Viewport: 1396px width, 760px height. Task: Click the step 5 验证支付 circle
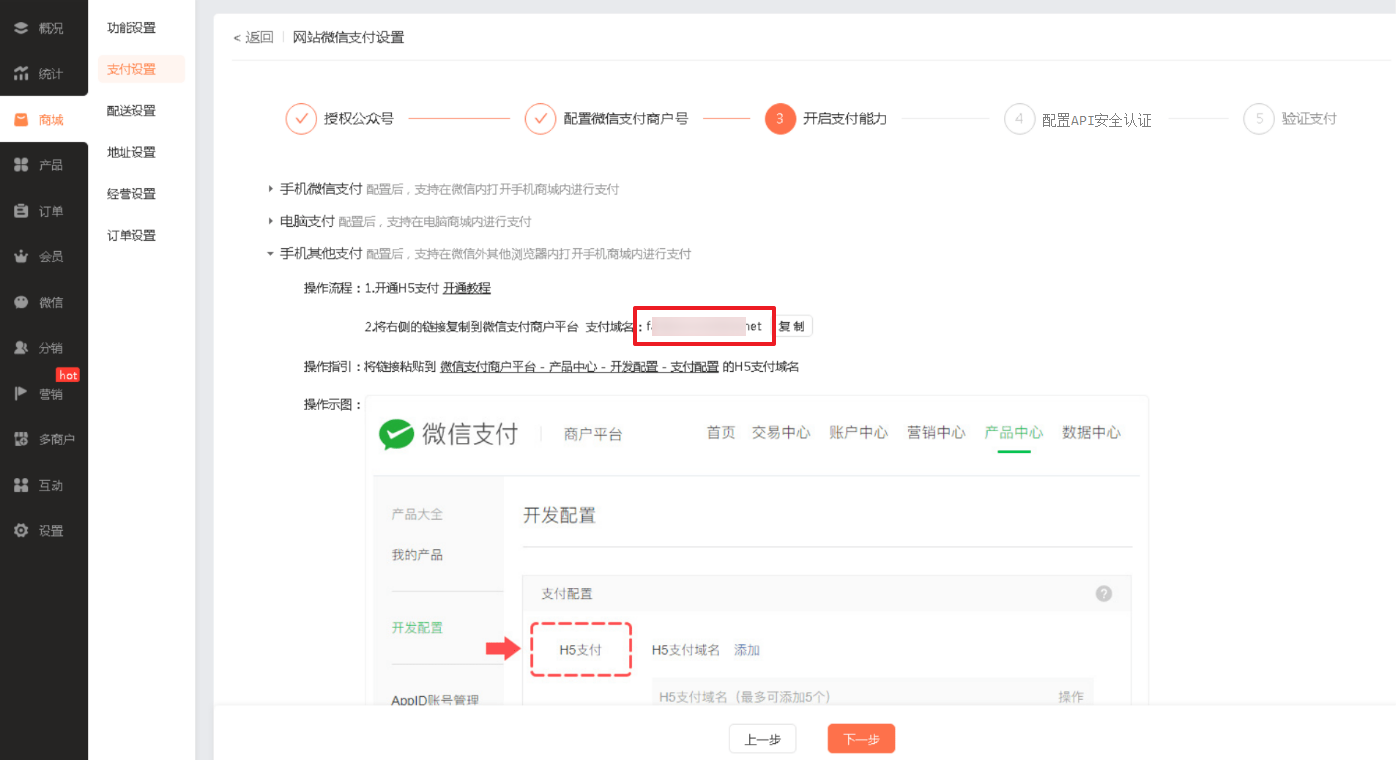coord(1259,118)
